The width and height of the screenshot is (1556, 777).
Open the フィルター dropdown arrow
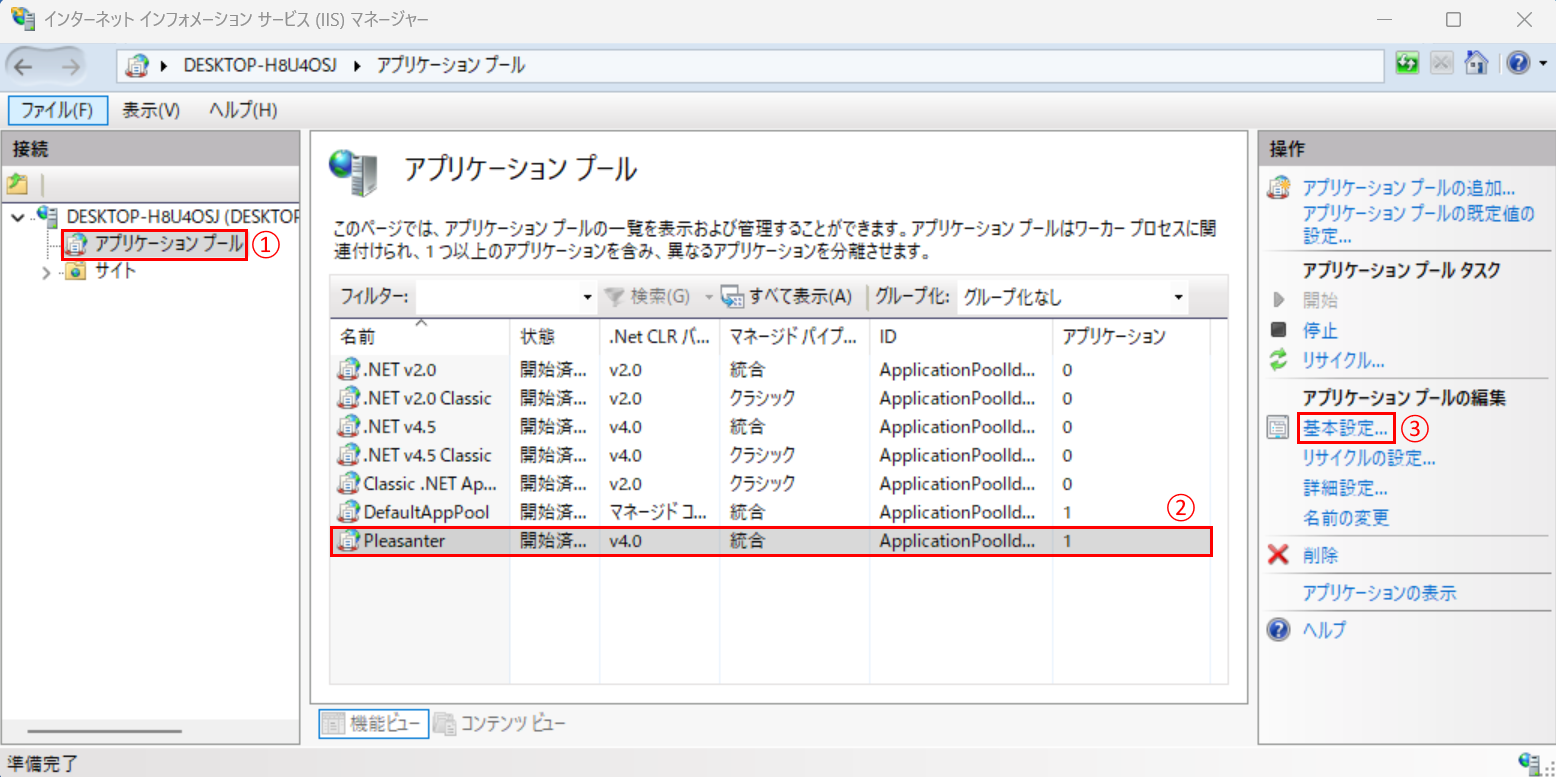tap(587, 297)
